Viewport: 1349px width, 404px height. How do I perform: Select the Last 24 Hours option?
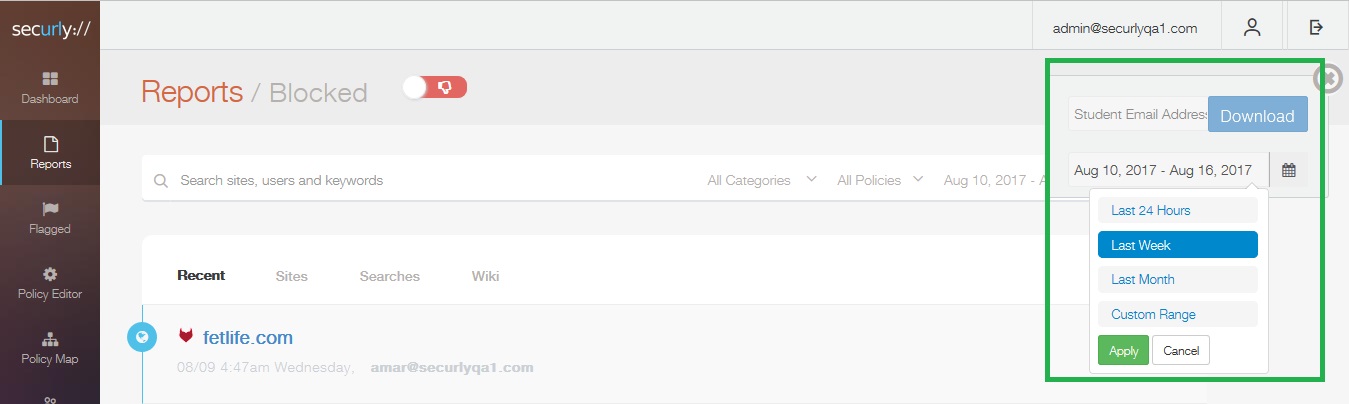[1178, 210]
